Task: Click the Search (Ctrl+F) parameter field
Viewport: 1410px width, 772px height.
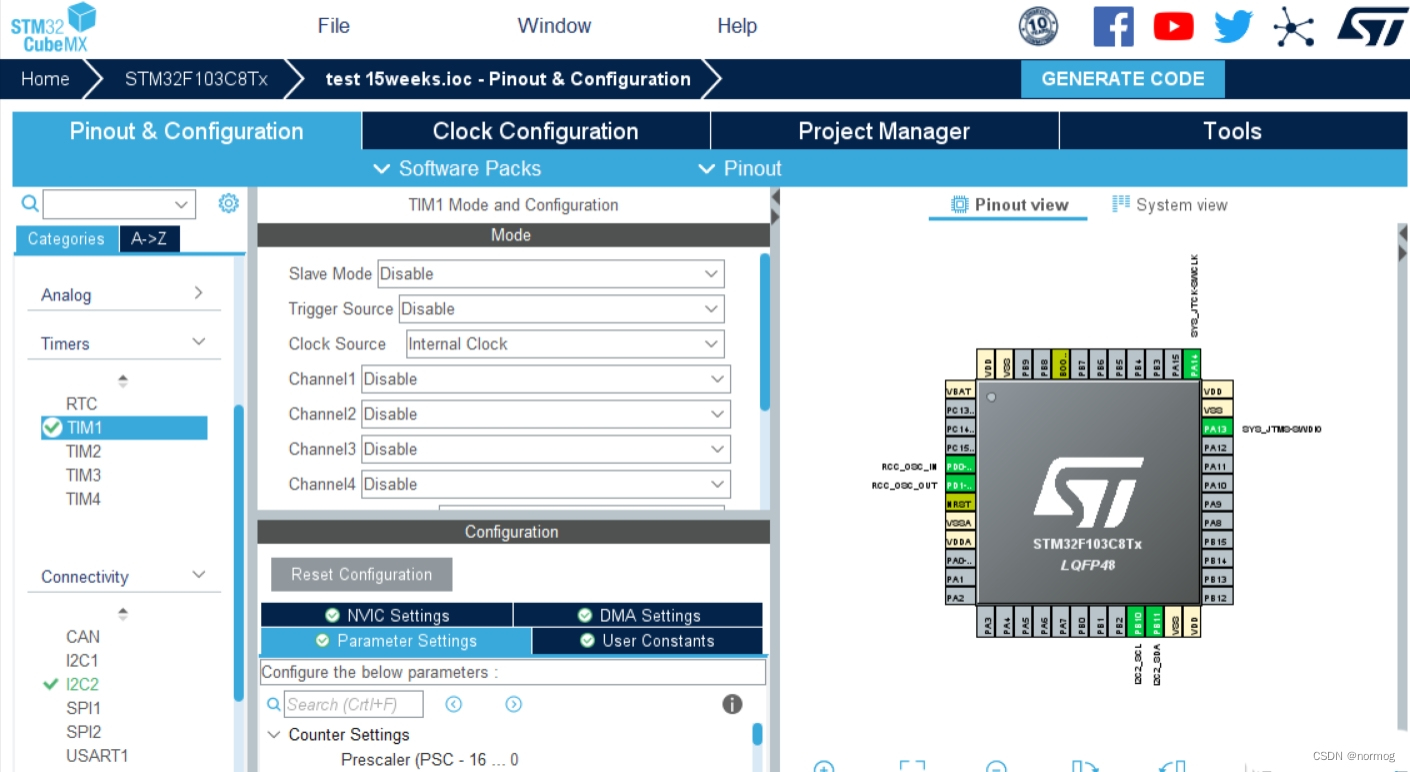Action: (353, 705)
